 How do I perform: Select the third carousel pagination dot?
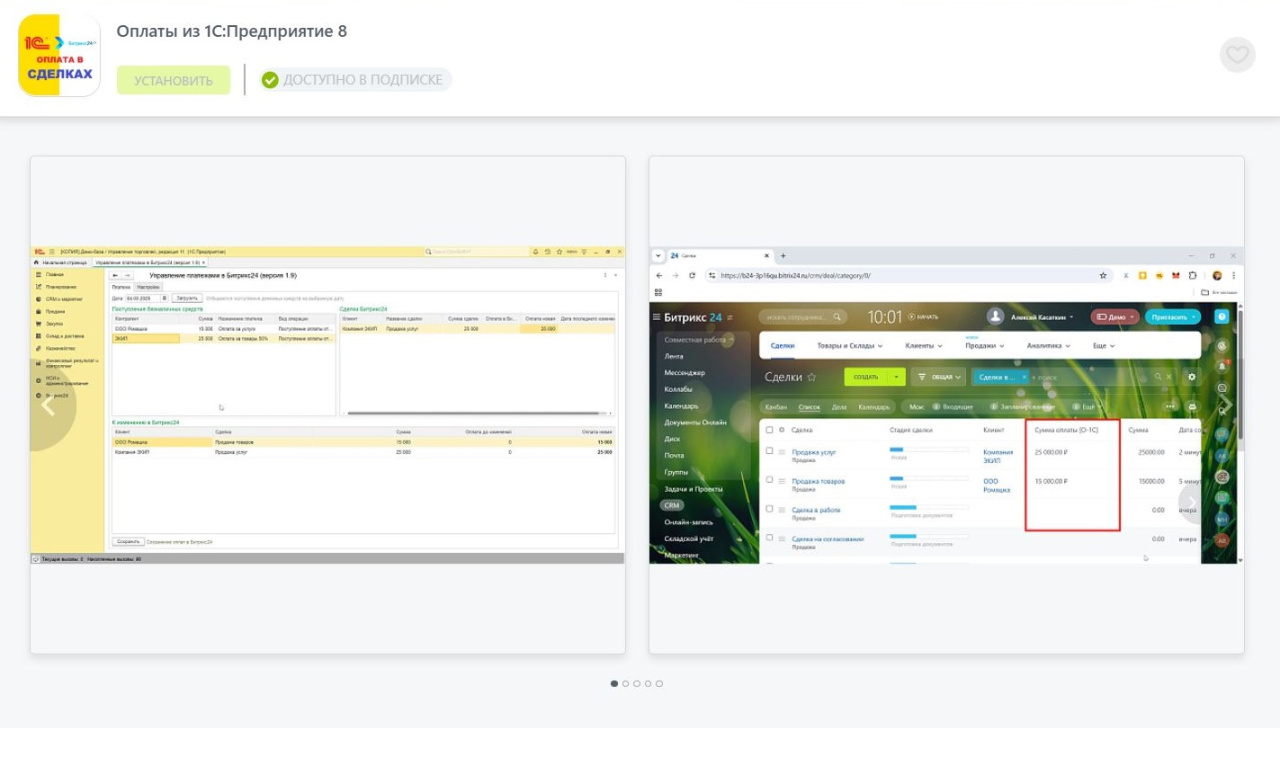[637, 684]
